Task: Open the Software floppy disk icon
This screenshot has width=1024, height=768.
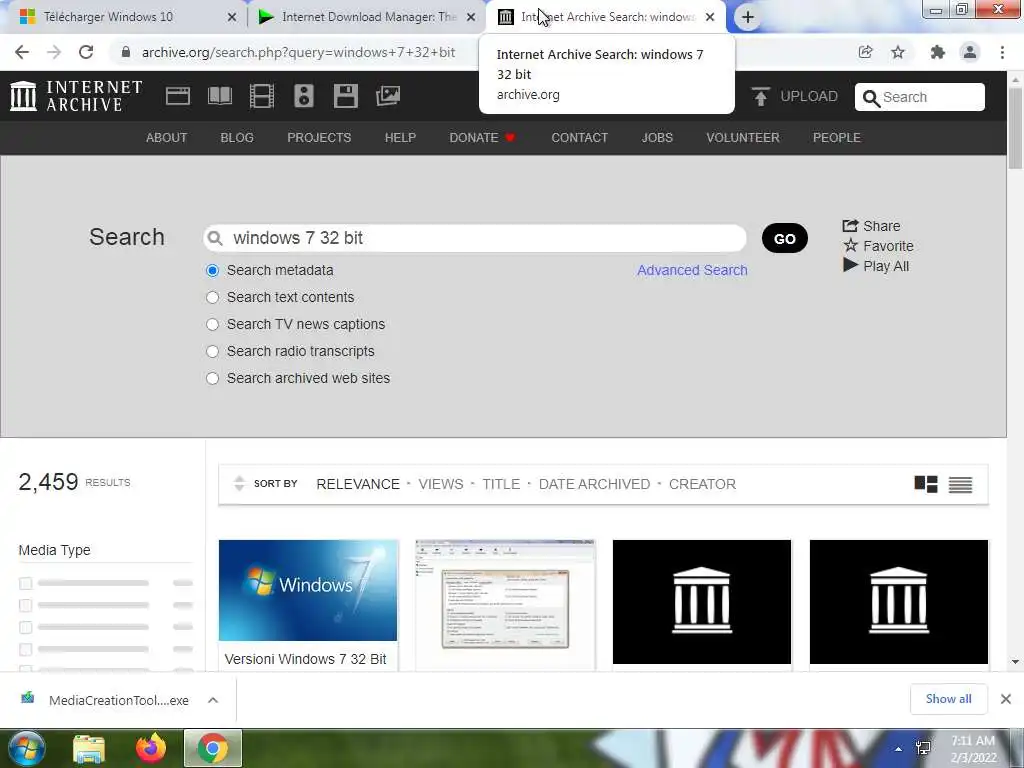Action: point(345,96)
